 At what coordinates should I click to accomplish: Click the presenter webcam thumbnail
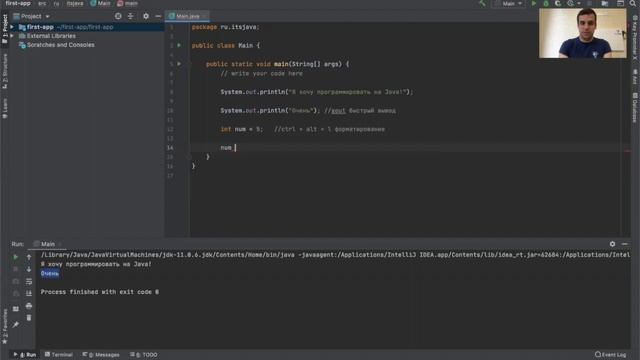[582, 33]
